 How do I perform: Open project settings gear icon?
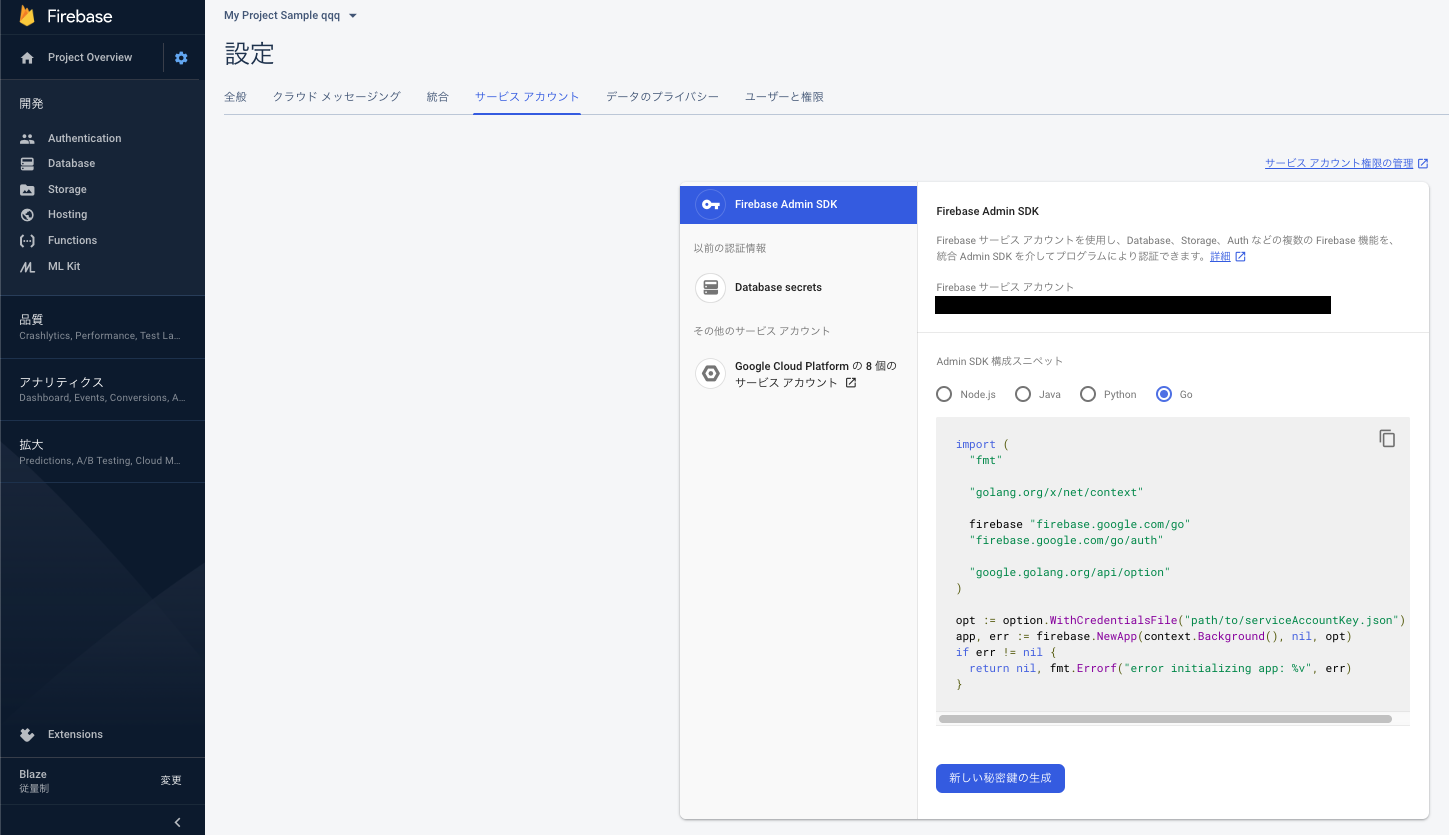(x=181, y=58)
